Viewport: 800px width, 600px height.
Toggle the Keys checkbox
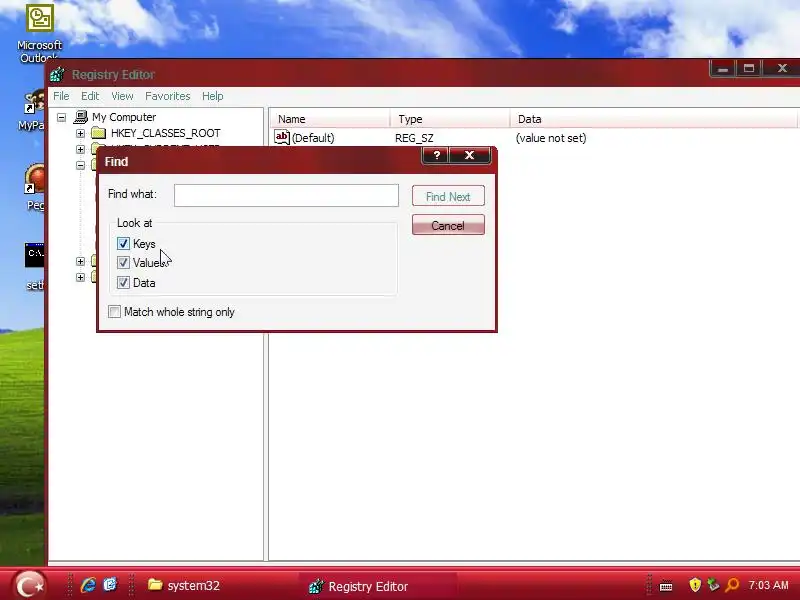123,243
